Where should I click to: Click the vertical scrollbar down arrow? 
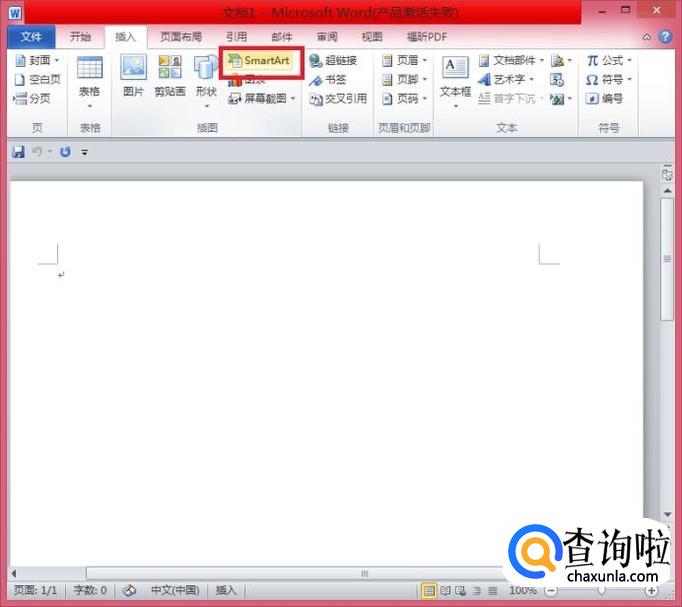667,514
